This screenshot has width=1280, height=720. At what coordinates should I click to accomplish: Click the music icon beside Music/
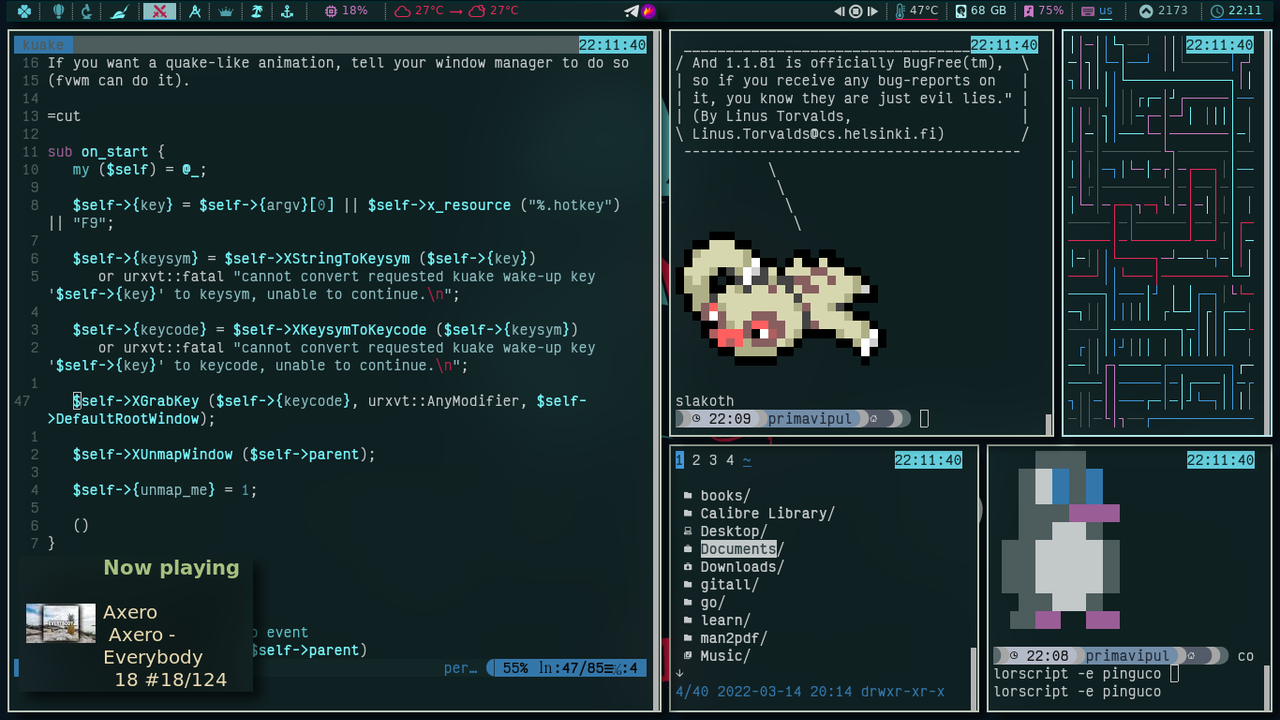coord(688,656)
